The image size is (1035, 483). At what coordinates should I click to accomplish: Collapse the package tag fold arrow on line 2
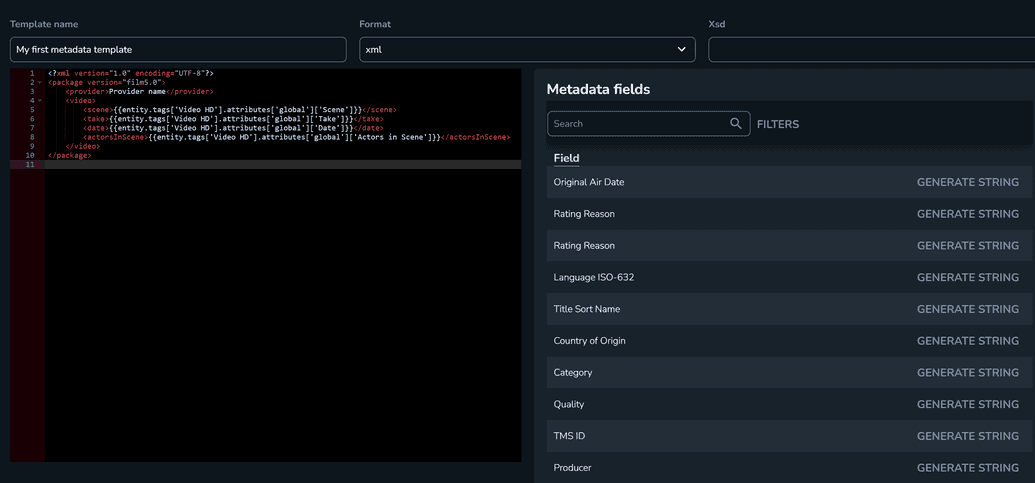(40, 82)
